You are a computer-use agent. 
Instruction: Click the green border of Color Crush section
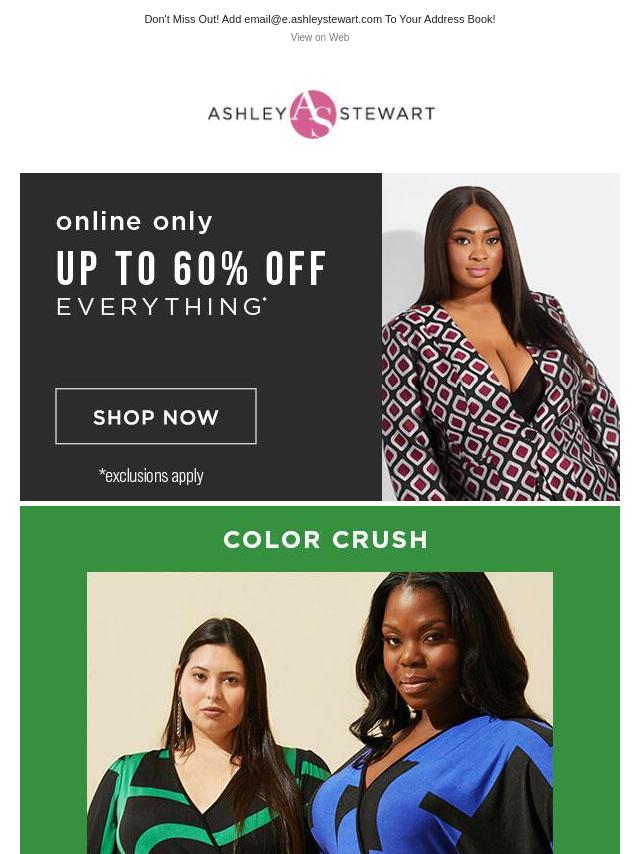53,681
